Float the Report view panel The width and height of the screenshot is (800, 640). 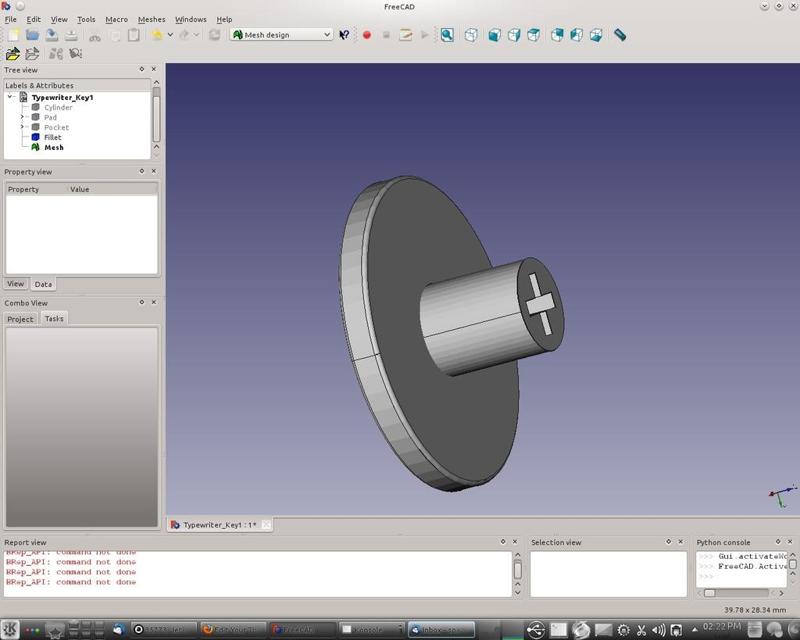tap(501, 542)
